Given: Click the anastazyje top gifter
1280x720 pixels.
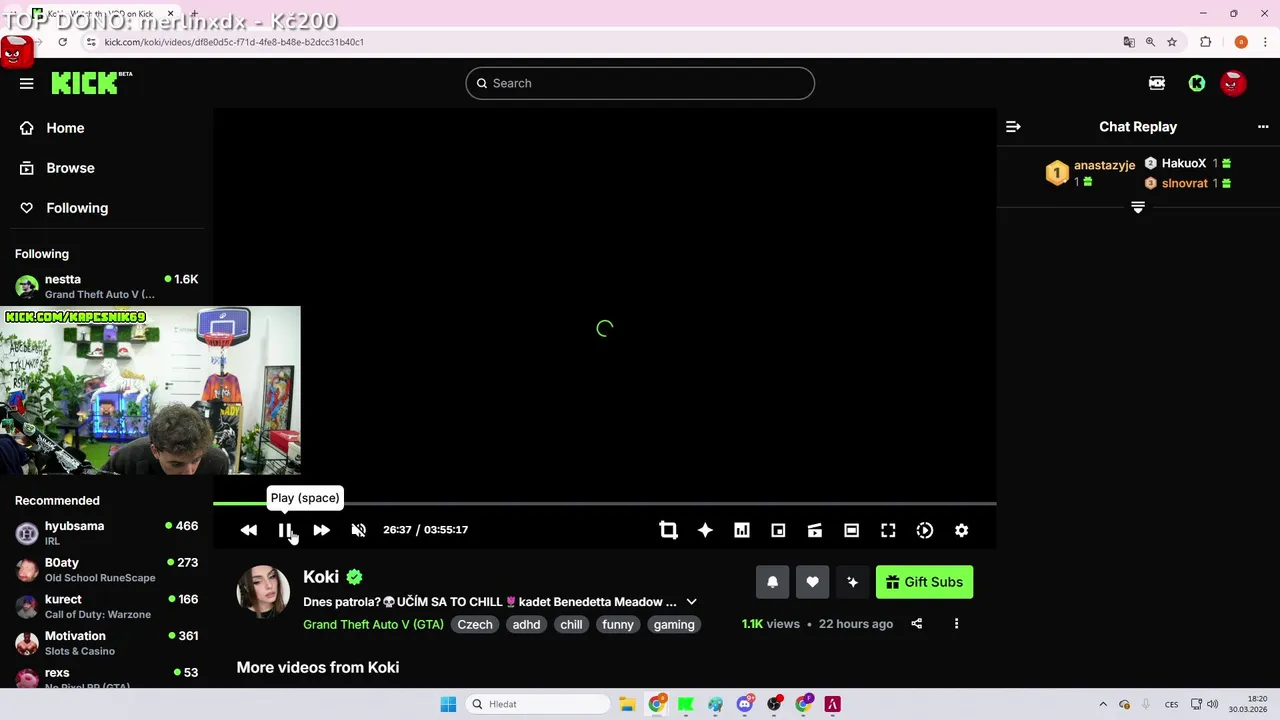Looking at the screenshot, I should point(1104,165).
